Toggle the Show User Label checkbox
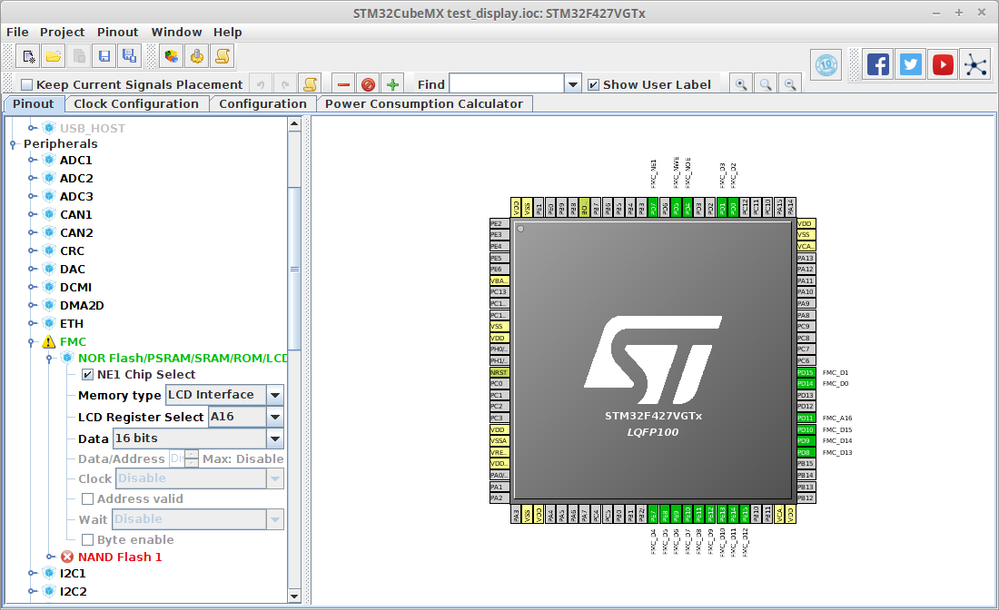This screenshot has height=610, width=999. 593,85
